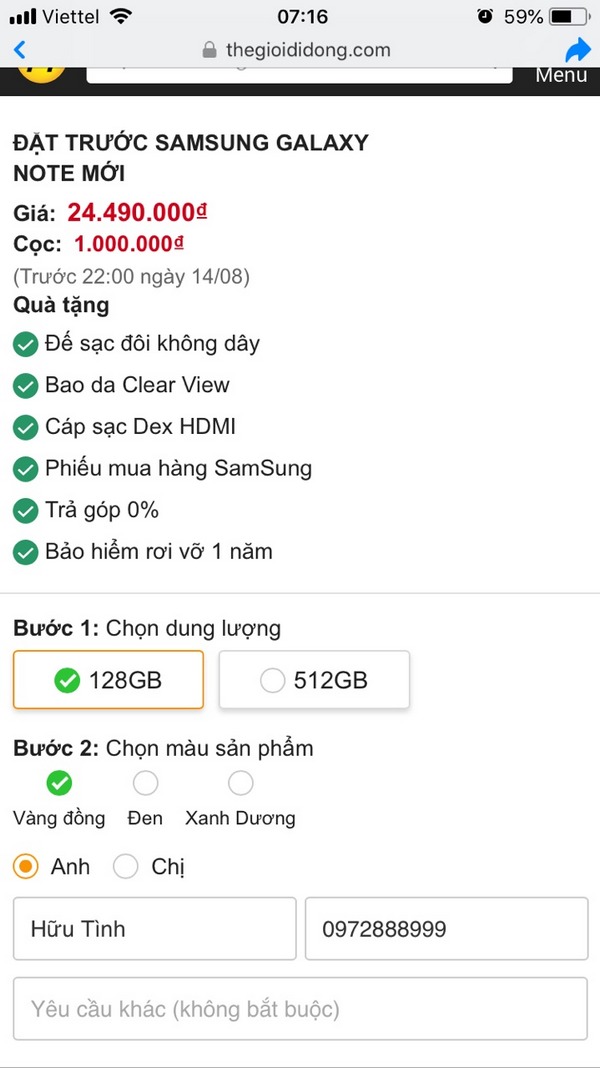Choose the Chị title radio button

coord(126,867)
